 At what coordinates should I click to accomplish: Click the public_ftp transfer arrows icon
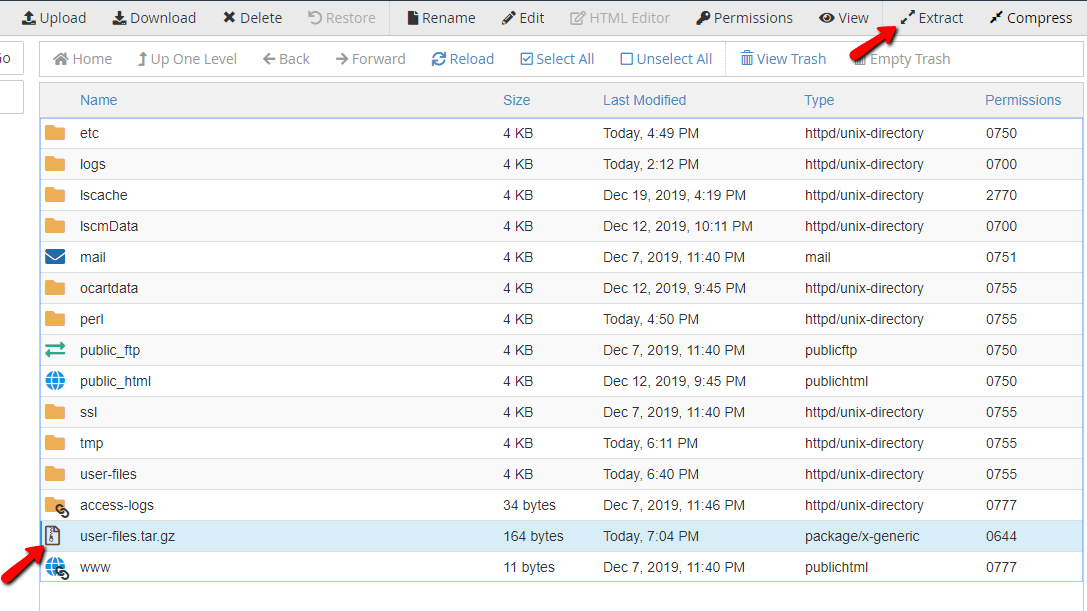[x=55, y=350]
